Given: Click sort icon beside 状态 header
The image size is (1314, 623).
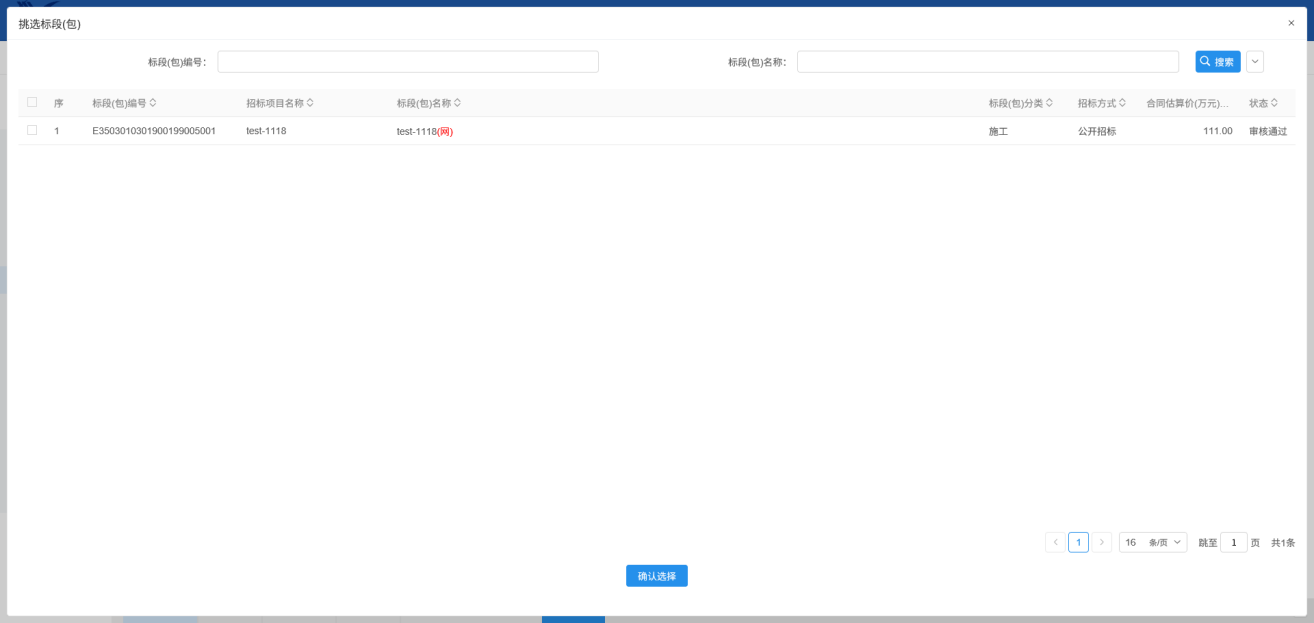Looking at the screenshot, I should (x=1274, y=103).
